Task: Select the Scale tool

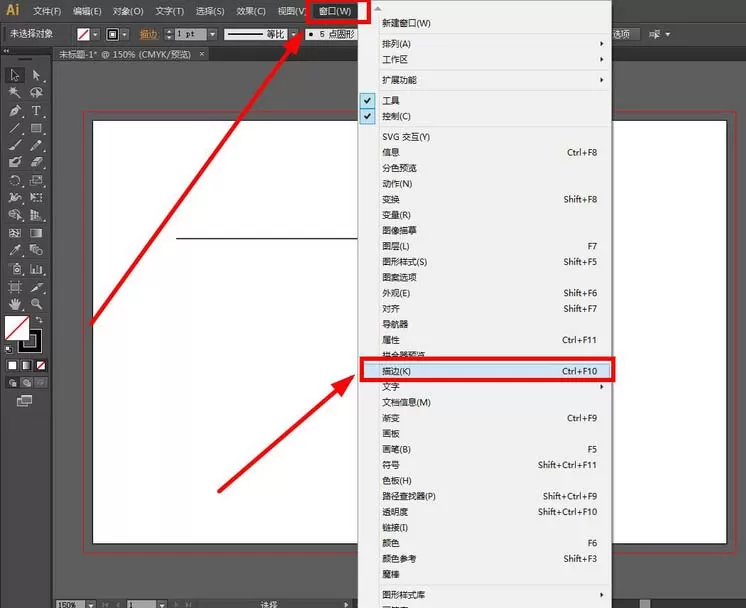Action: click(x=36, y=180)
